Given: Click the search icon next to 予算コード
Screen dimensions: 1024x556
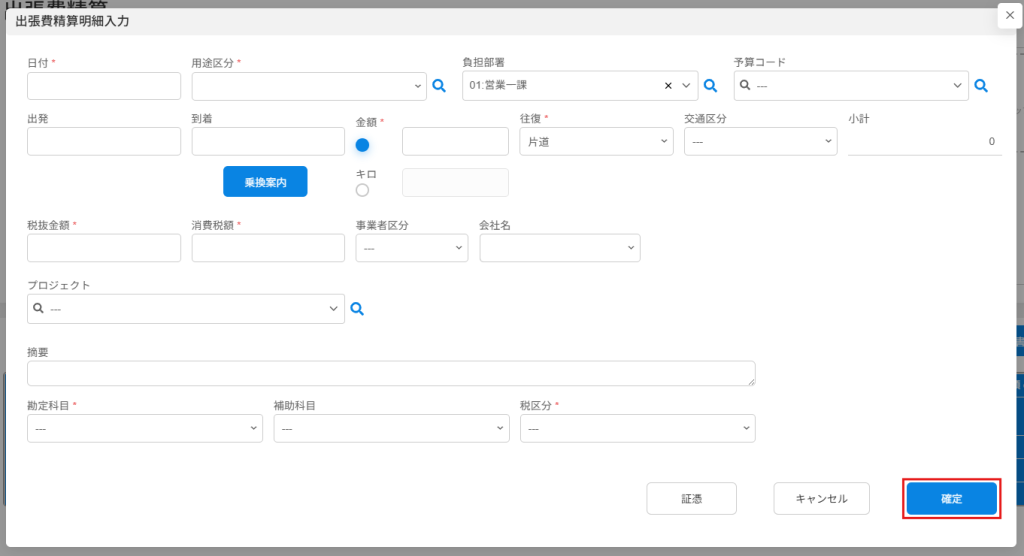Looking at the screenshot, I should (981, 86).
